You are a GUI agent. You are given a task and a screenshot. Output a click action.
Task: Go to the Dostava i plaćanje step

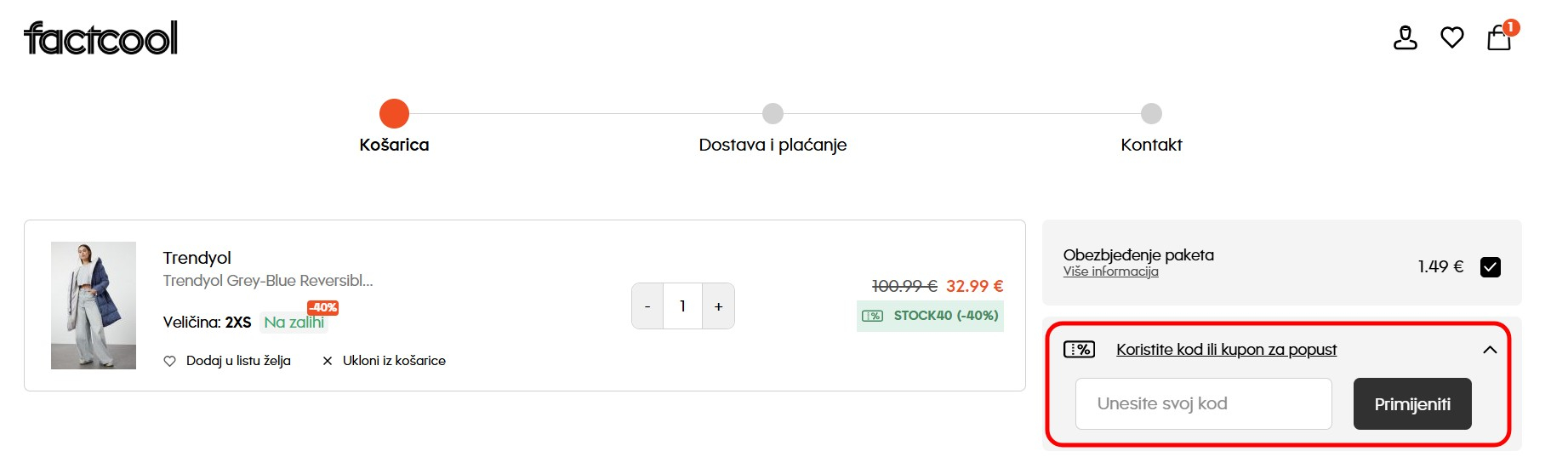pyautogui.click(x=773, y=114)
